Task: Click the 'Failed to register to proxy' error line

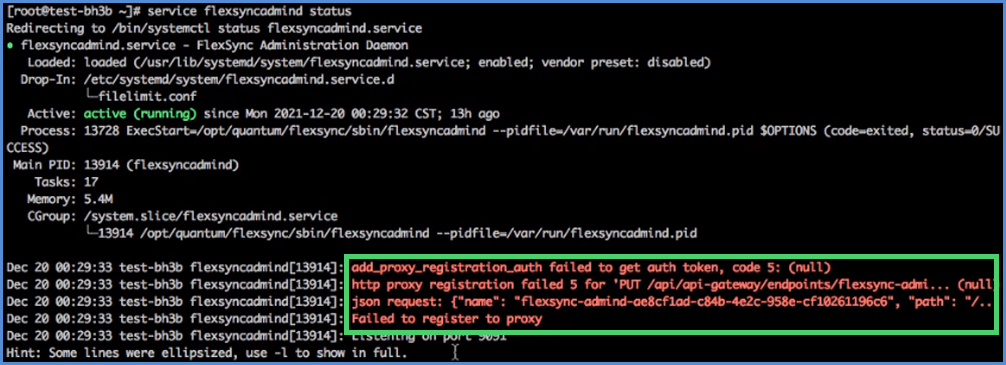Action: click(447, 319)
